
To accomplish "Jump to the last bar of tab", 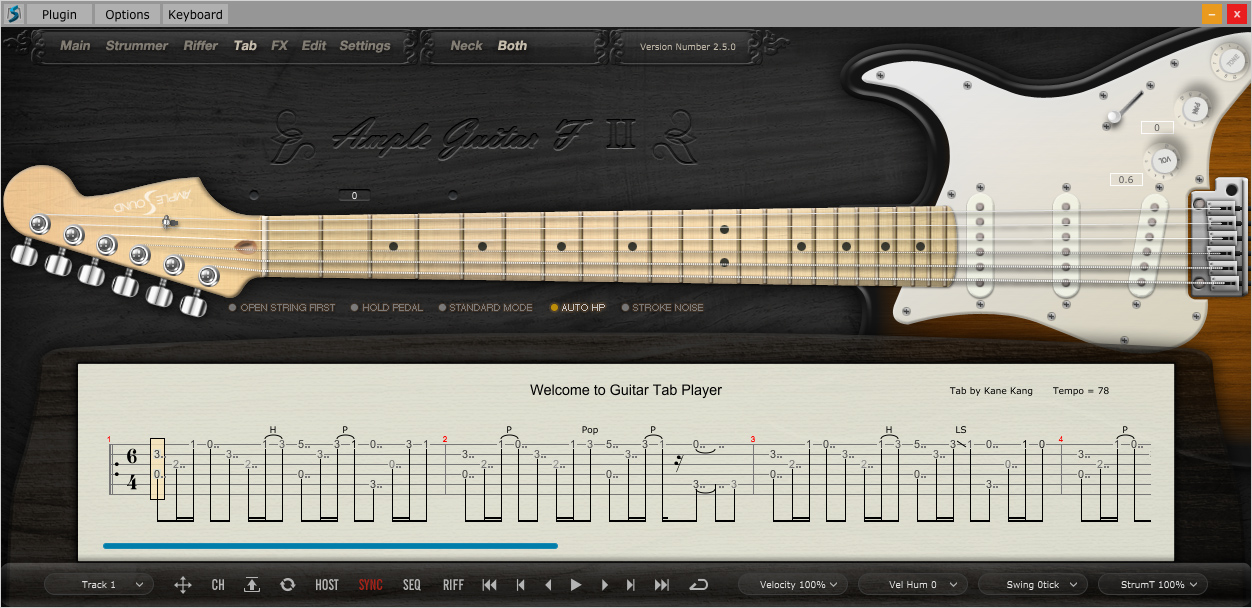I will 662,585.
